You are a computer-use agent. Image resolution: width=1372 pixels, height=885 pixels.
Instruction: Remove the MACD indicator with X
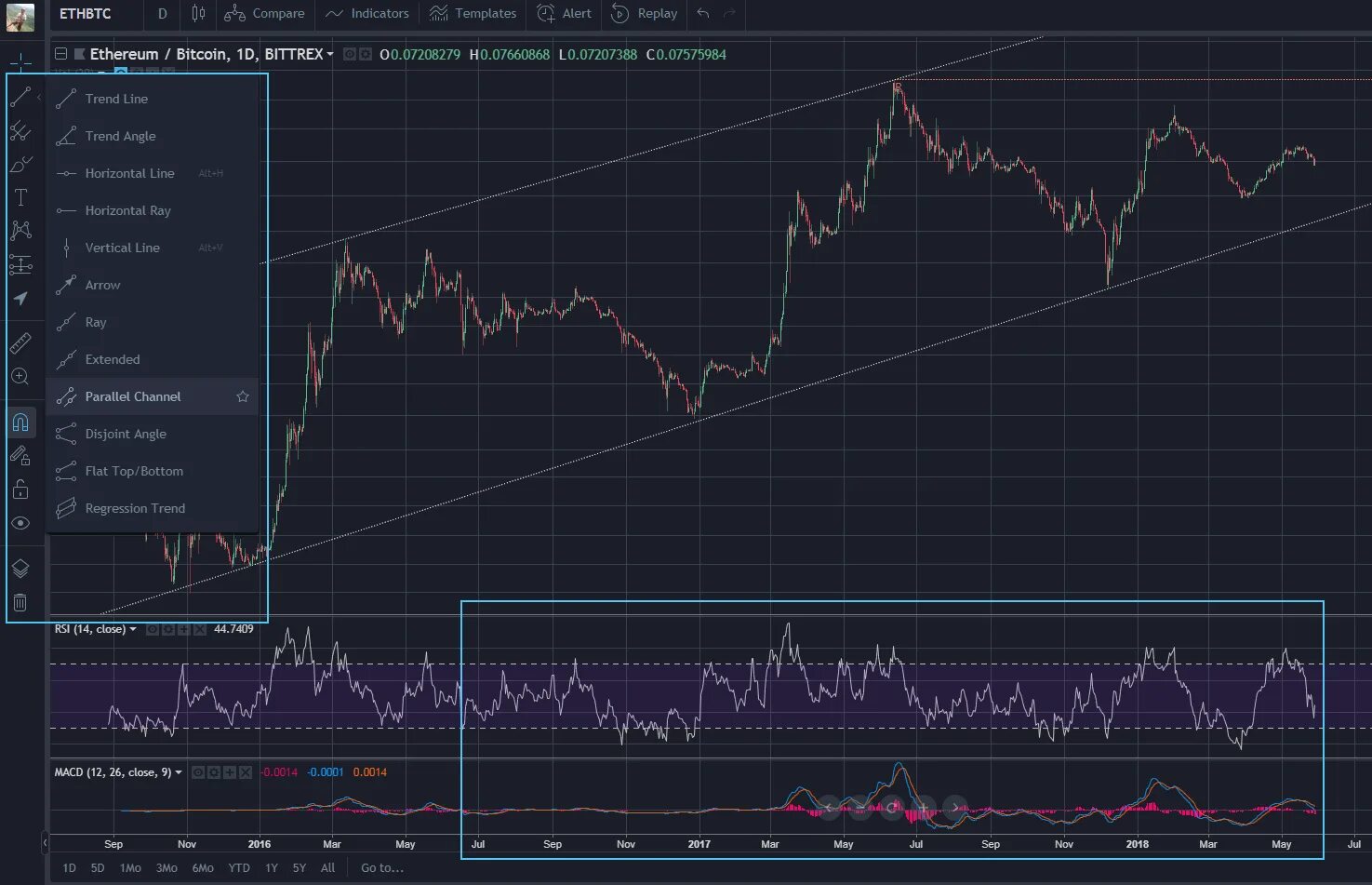coord(246,772)
